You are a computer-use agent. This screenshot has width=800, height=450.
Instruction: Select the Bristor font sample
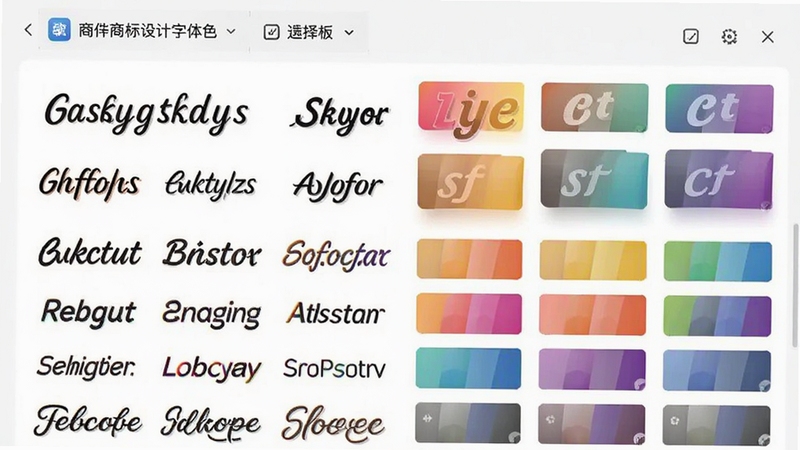point(212,253)
